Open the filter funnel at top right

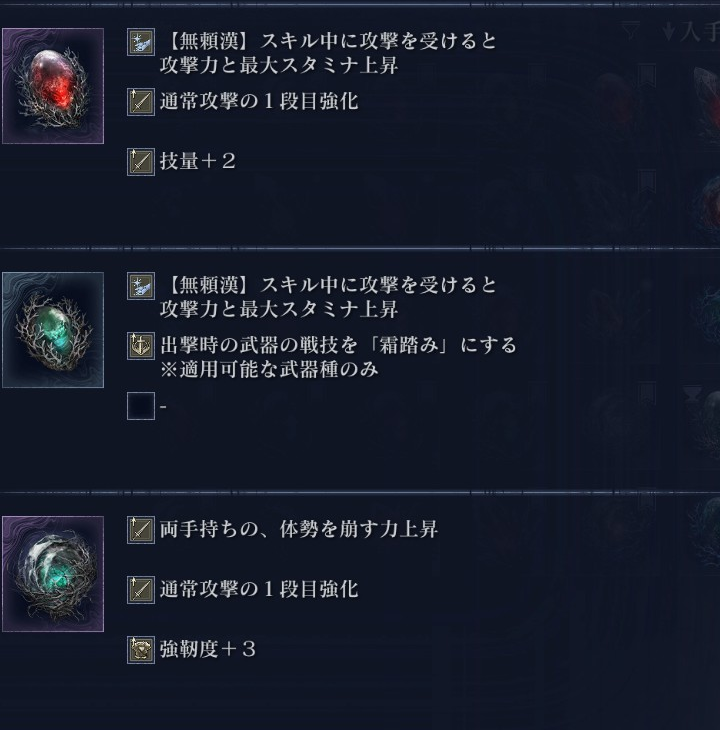pos(632,31)
